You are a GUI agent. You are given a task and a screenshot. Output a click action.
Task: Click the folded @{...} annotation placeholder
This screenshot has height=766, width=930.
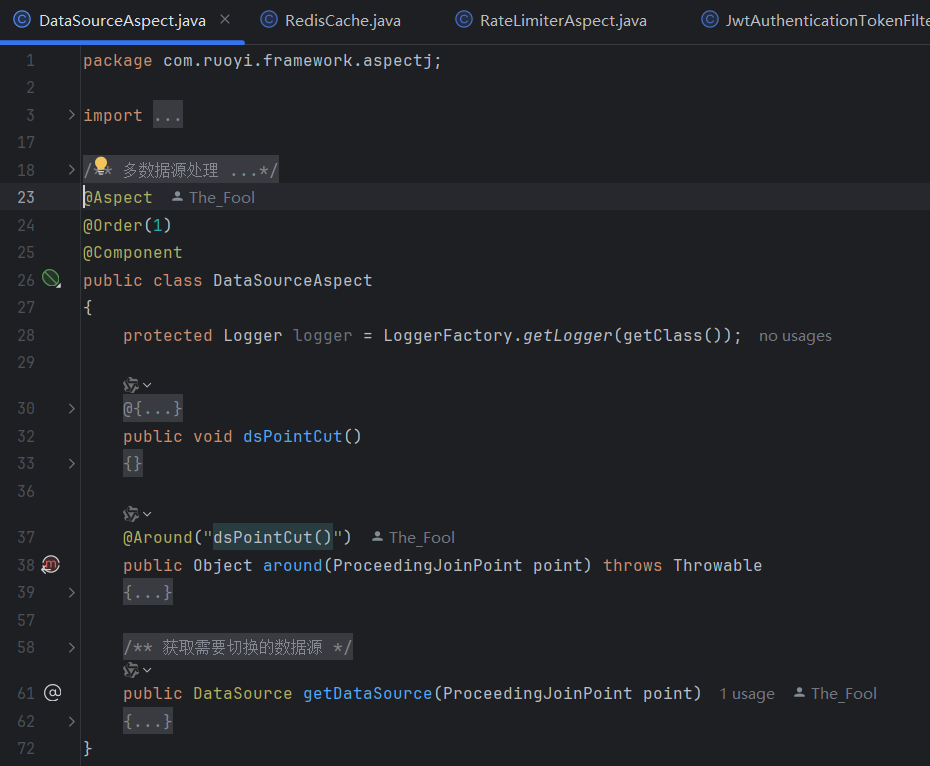click(153, 409)
